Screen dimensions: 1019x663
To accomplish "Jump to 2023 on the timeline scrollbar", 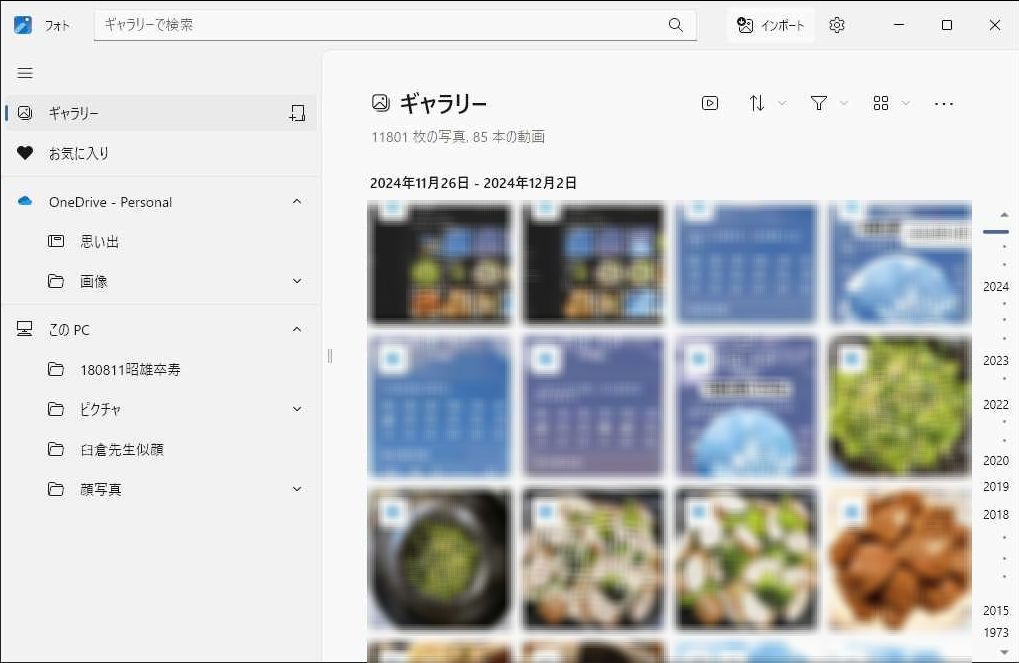I will (x=995, y=361).
